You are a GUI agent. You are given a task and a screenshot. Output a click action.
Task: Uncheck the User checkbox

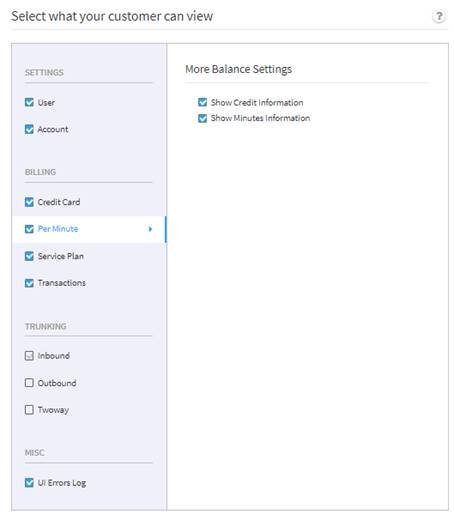click(x=29, y=102)
